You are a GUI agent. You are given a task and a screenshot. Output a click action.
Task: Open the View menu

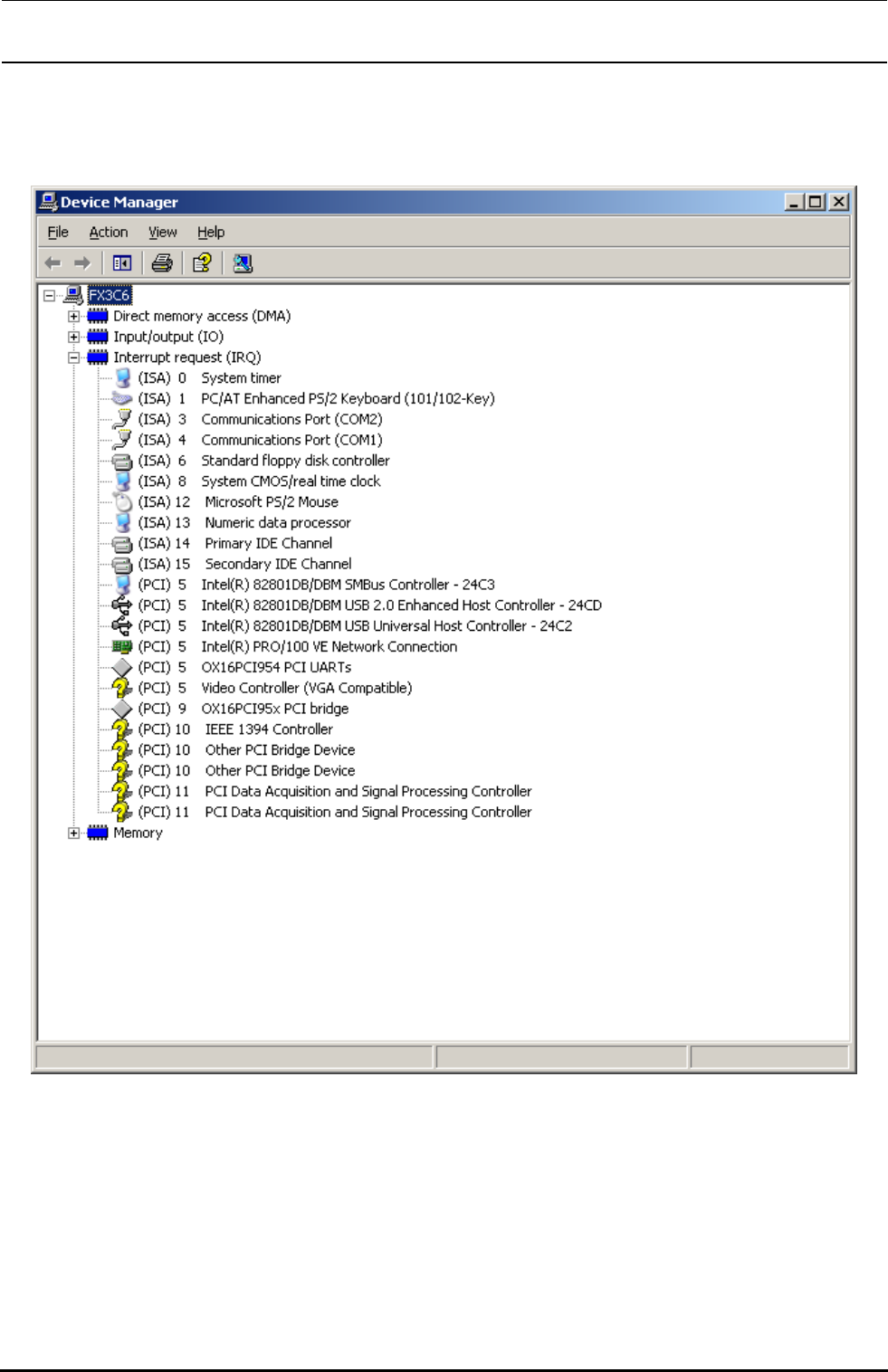[163, 233]
